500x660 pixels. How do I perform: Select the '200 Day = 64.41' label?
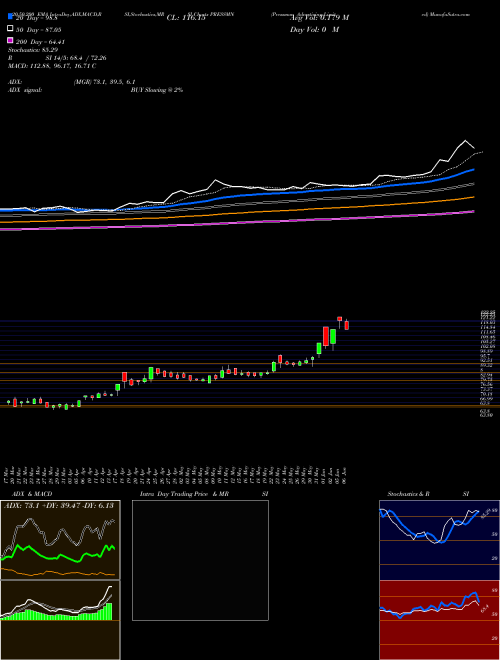coord(40,42)
